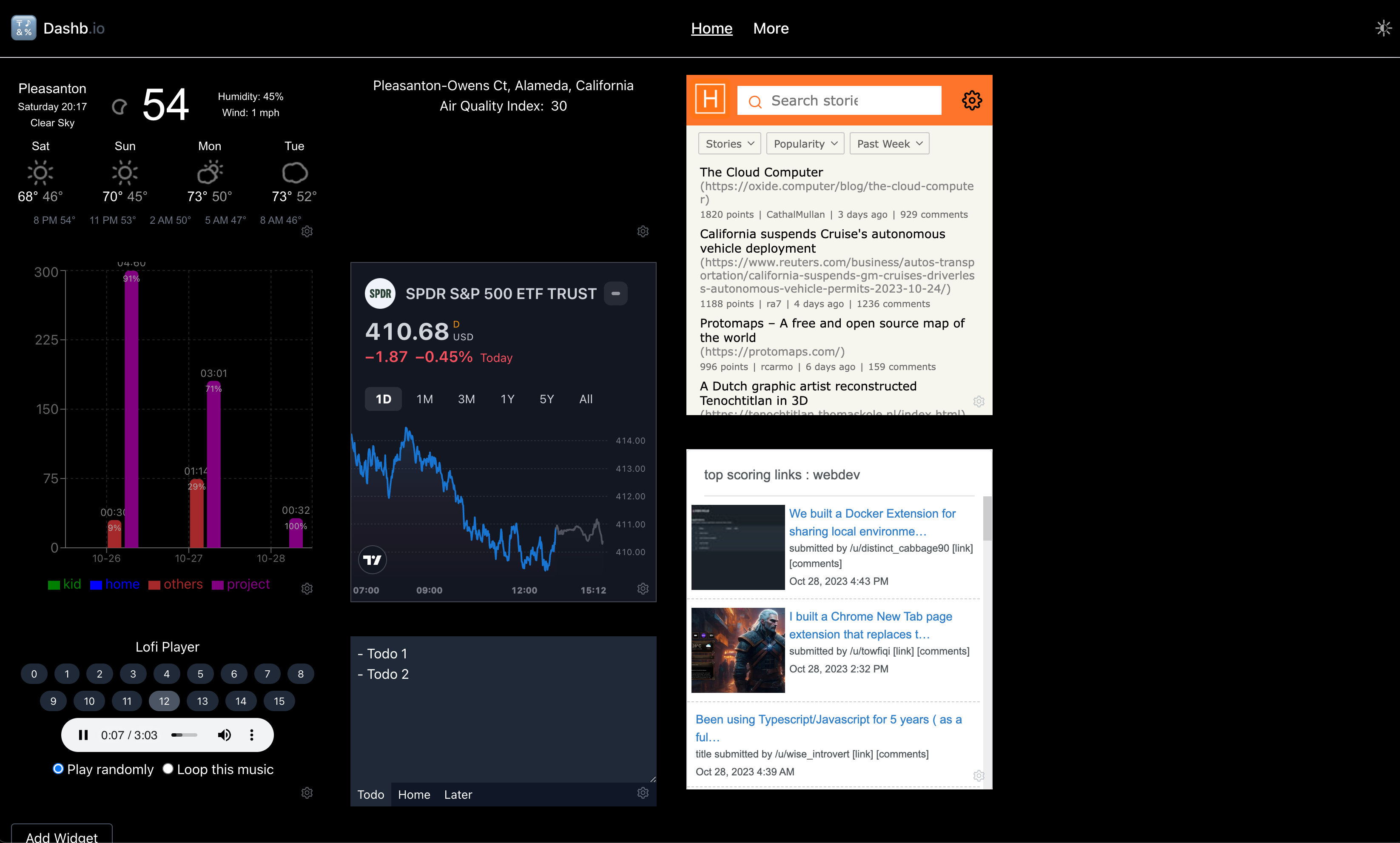Click the Add Widget button

(x=62, y=834)
